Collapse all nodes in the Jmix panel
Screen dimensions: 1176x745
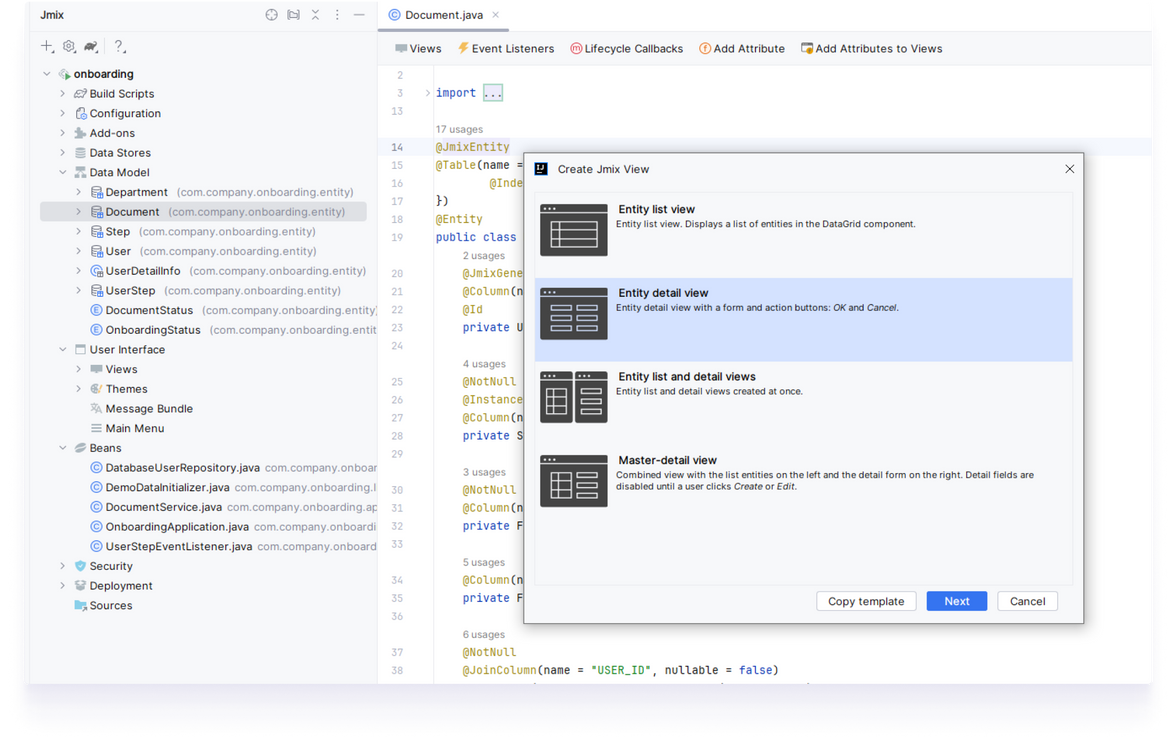[316, 15]
